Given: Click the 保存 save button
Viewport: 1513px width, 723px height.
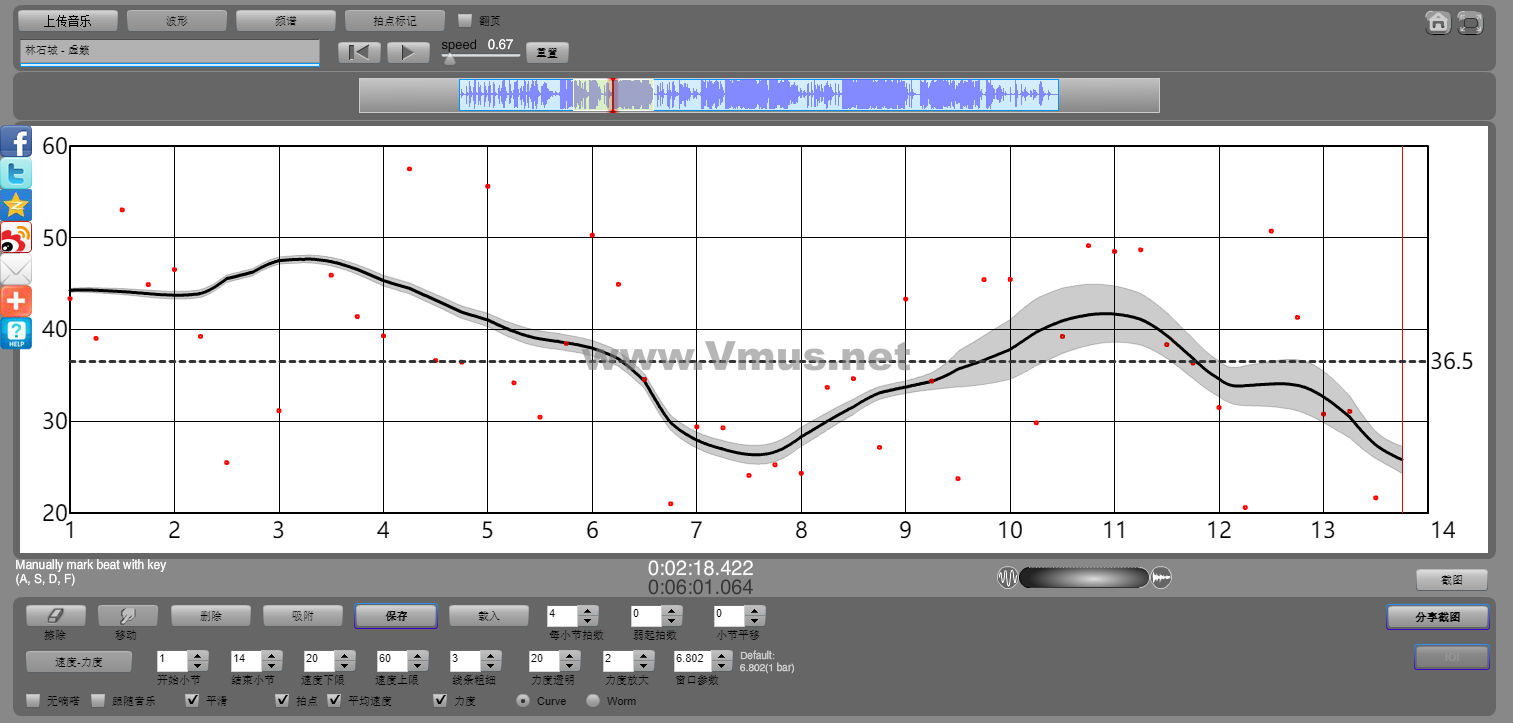Looking at the screenshot, I should point(396,616).
